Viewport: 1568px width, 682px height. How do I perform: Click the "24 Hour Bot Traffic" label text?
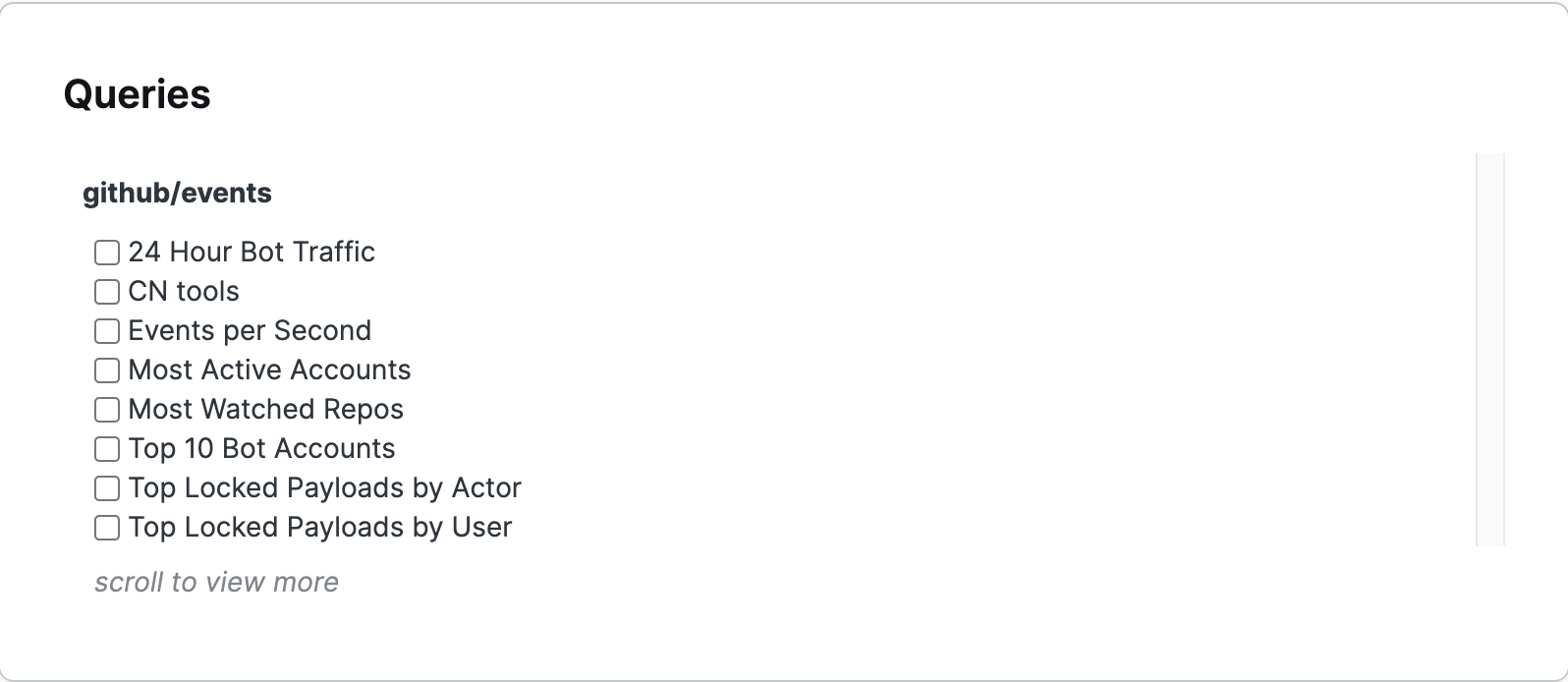pyautogui.click(x=252, y=253)
